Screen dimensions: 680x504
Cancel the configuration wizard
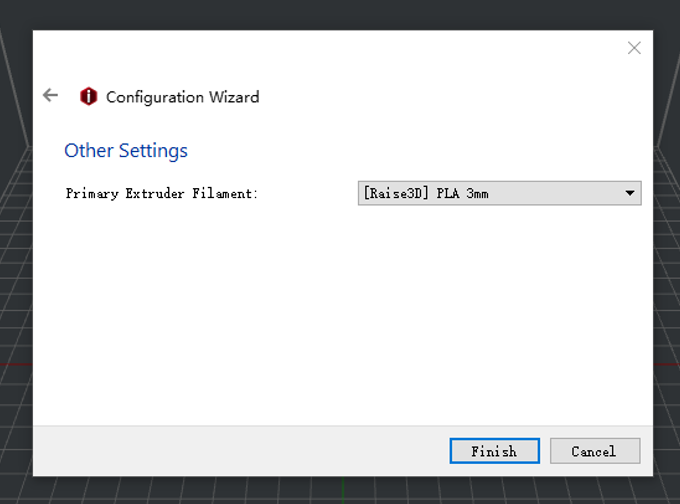pyautogui.click(x=595, y=451)
